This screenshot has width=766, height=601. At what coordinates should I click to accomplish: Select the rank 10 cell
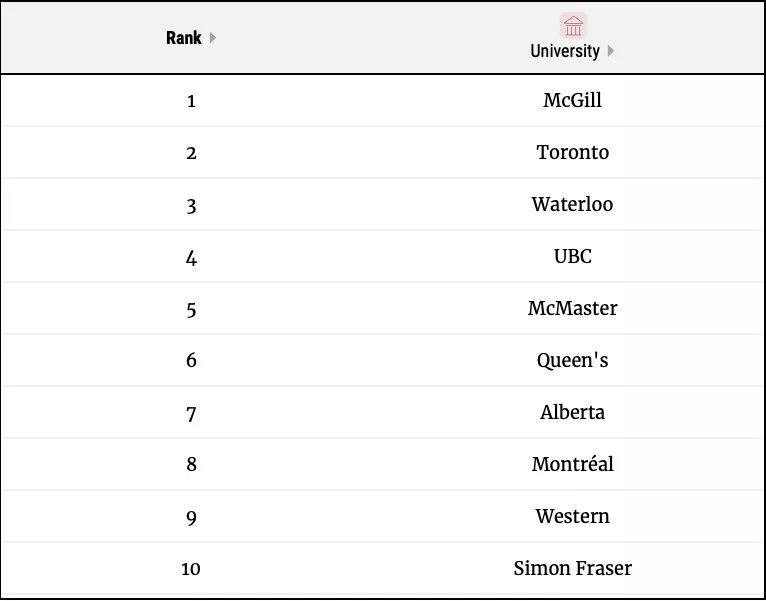(x=191, y=569)
